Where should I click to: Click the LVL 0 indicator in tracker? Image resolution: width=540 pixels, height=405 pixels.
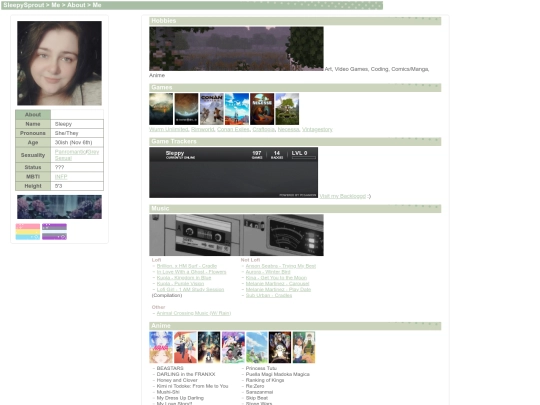point(303,155)
